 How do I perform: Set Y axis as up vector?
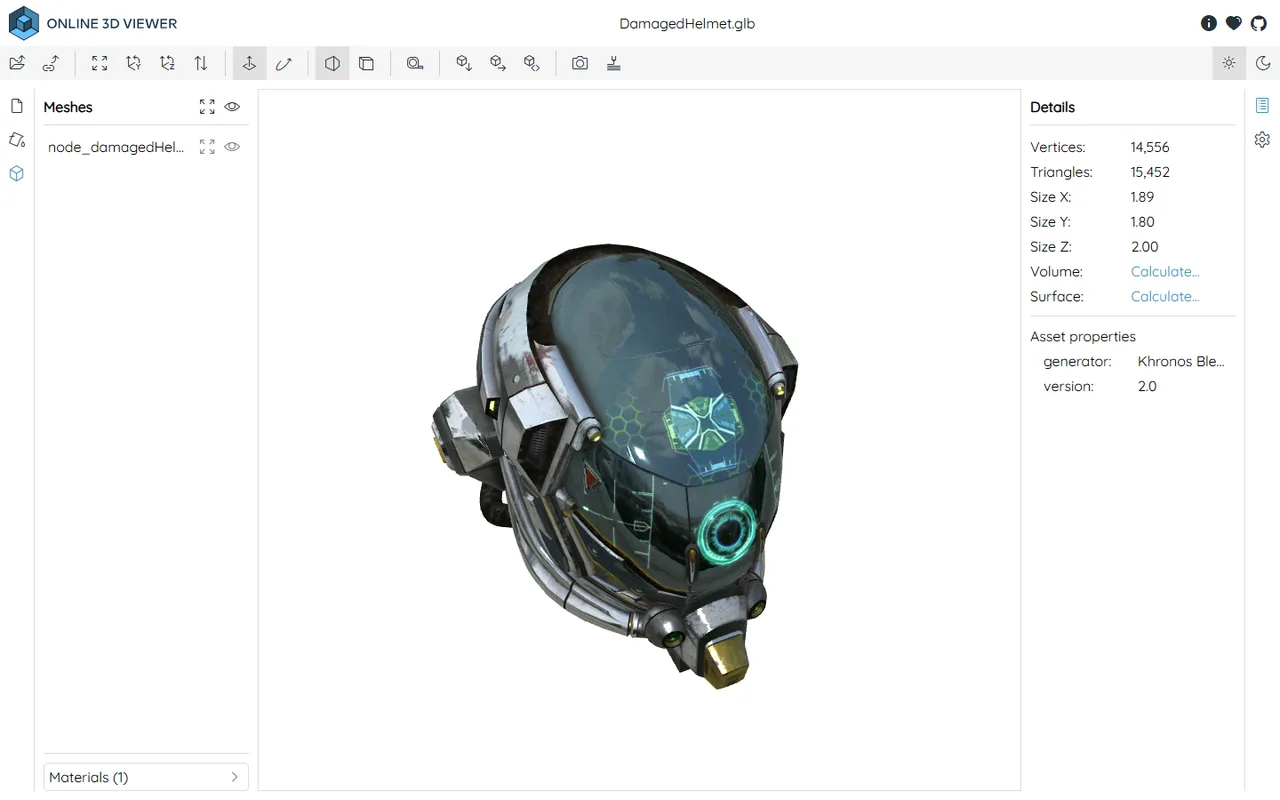click(133, 63)
